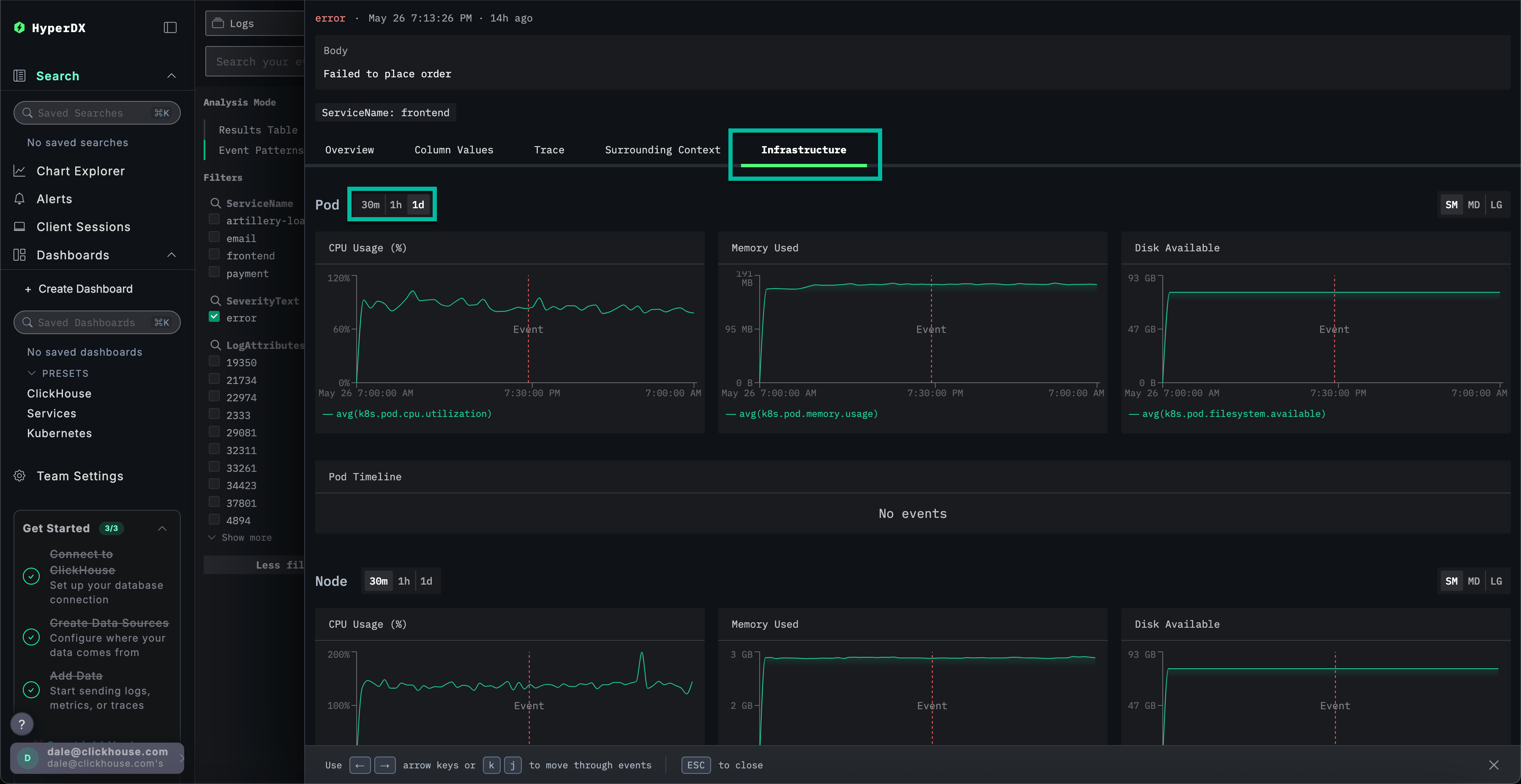This screenshot has height=784, width=1521.
Task: Open the Surrounding Context tab
Action: click(x=662, y=150)
